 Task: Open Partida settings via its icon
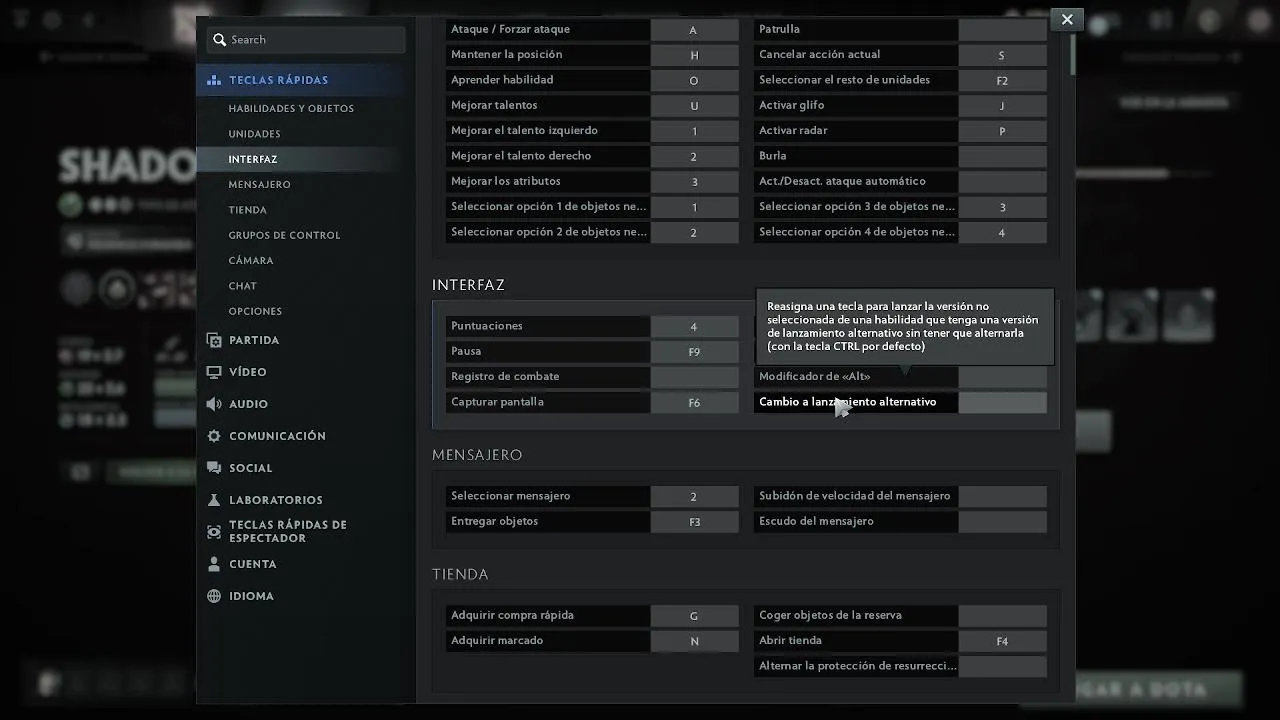click(x=214, y=340)
